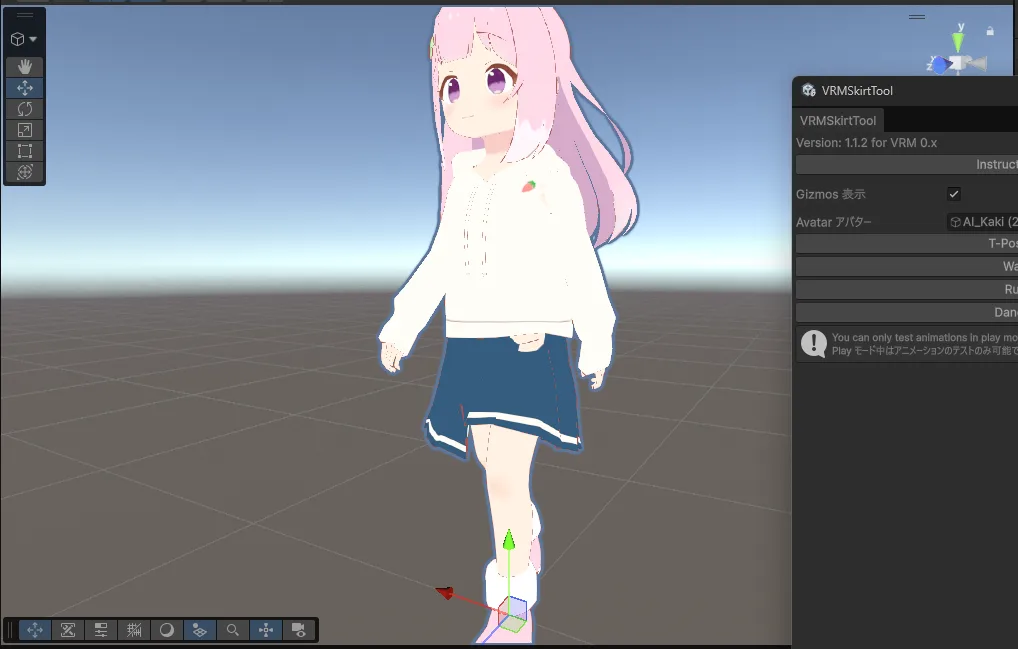Click the center cube of orientation gizmo
1018x649 pixels.
click(x=957, y=63)
